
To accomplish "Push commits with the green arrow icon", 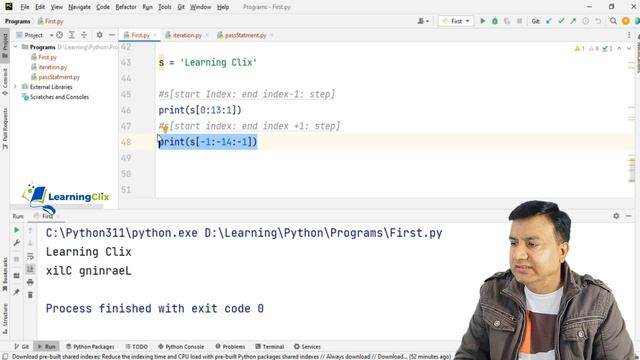I will click(x=573, y=21).
